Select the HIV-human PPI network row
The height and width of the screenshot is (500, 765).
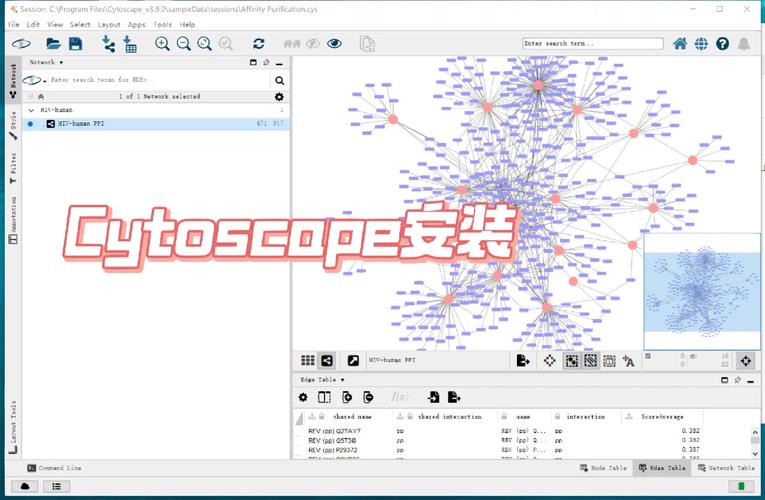coord(156,124)
